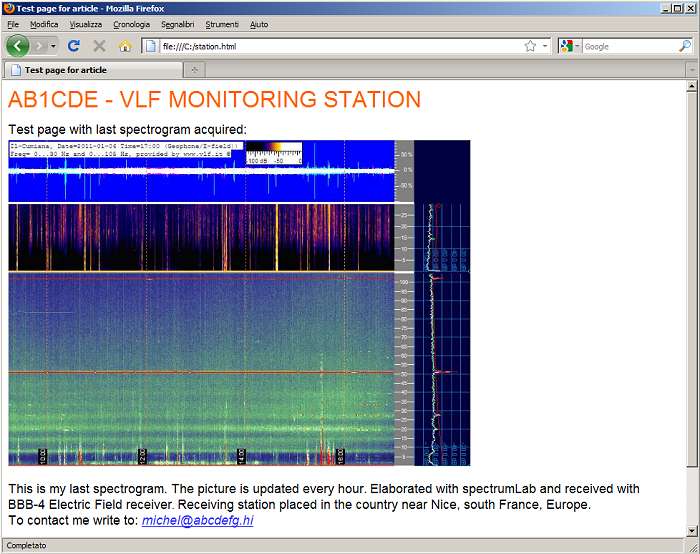
Task: Click the 'Test page with last spectrogram acquired' text
Action: coord(127,129)
